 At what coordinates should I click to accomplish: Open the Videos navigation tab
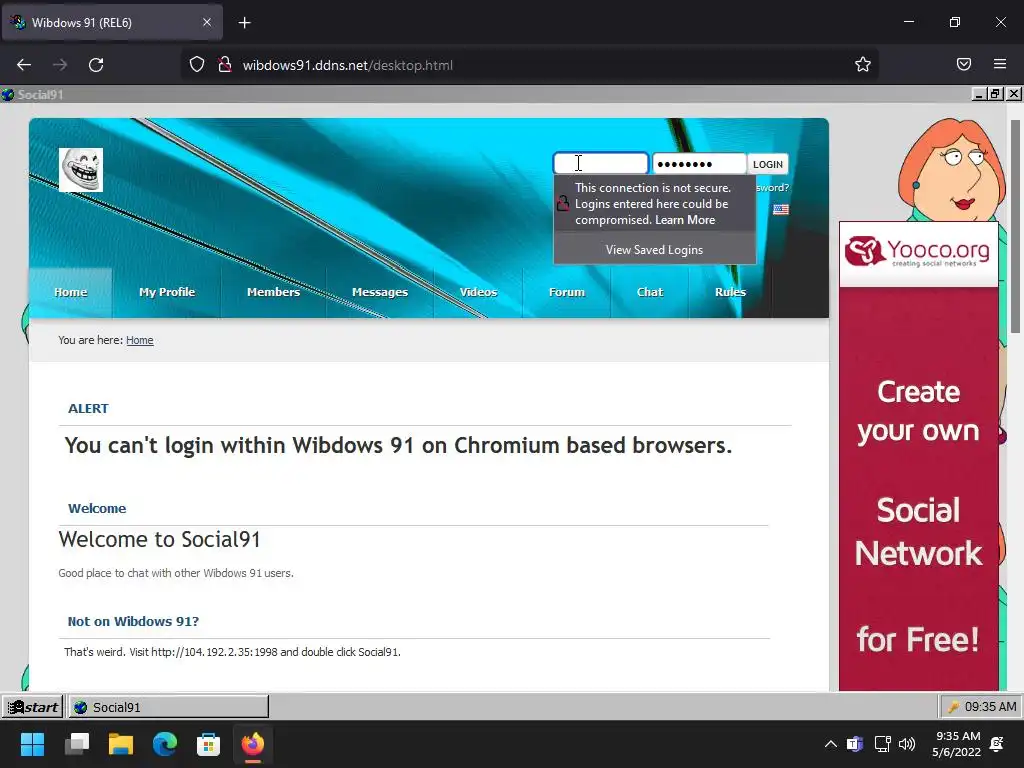478,292
